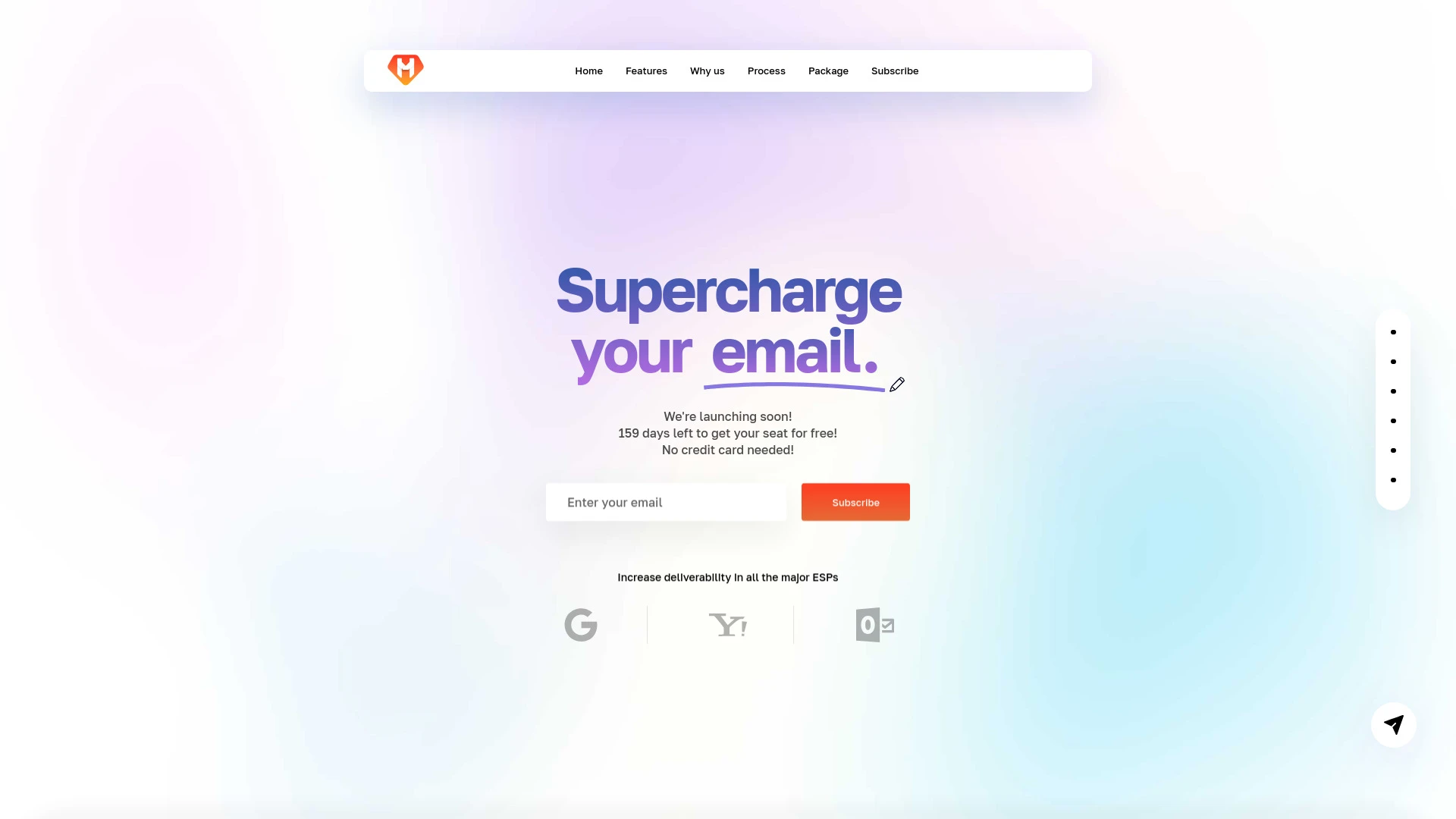Click the last navigation dot indicator

point(1393,480)
